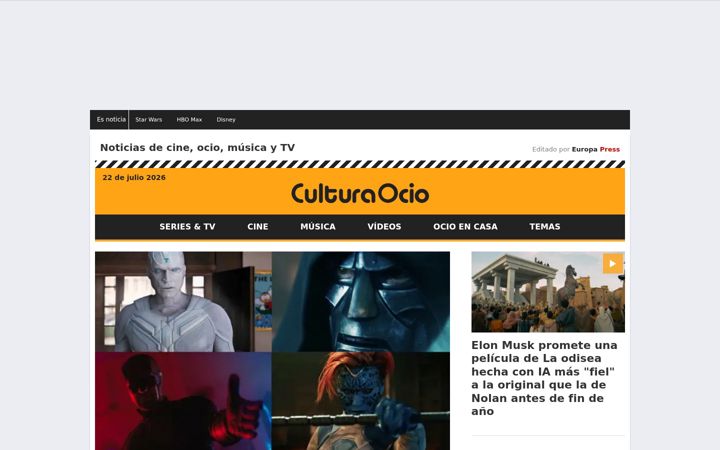This screenshot has height=450, width=720.
Task: Open the red-lit Blade character image
Action: coord(183,401)
